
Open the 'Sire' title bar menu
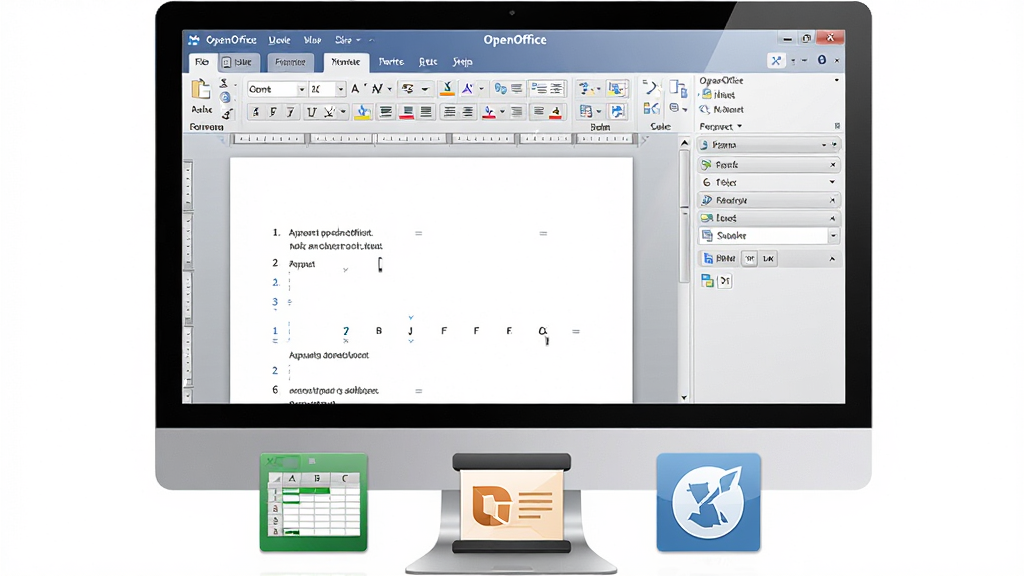(347, 40)
